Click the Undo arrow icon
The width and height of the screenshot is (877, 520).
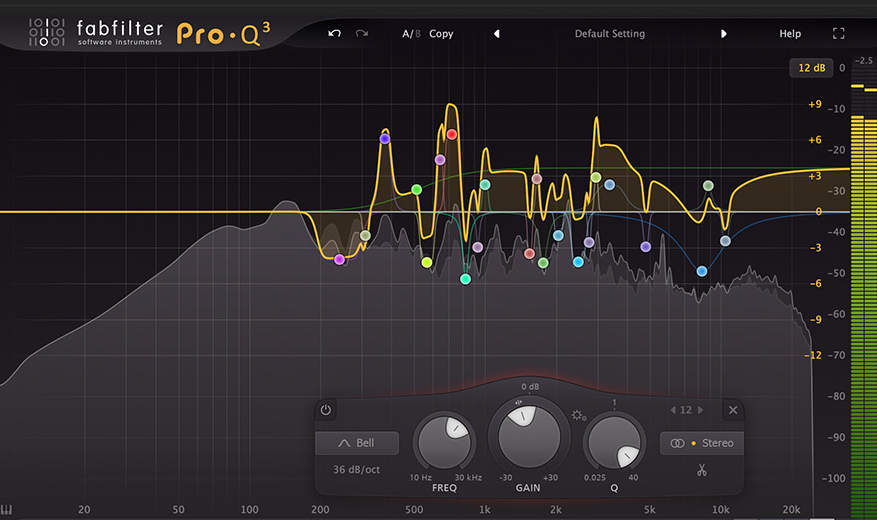334,34
